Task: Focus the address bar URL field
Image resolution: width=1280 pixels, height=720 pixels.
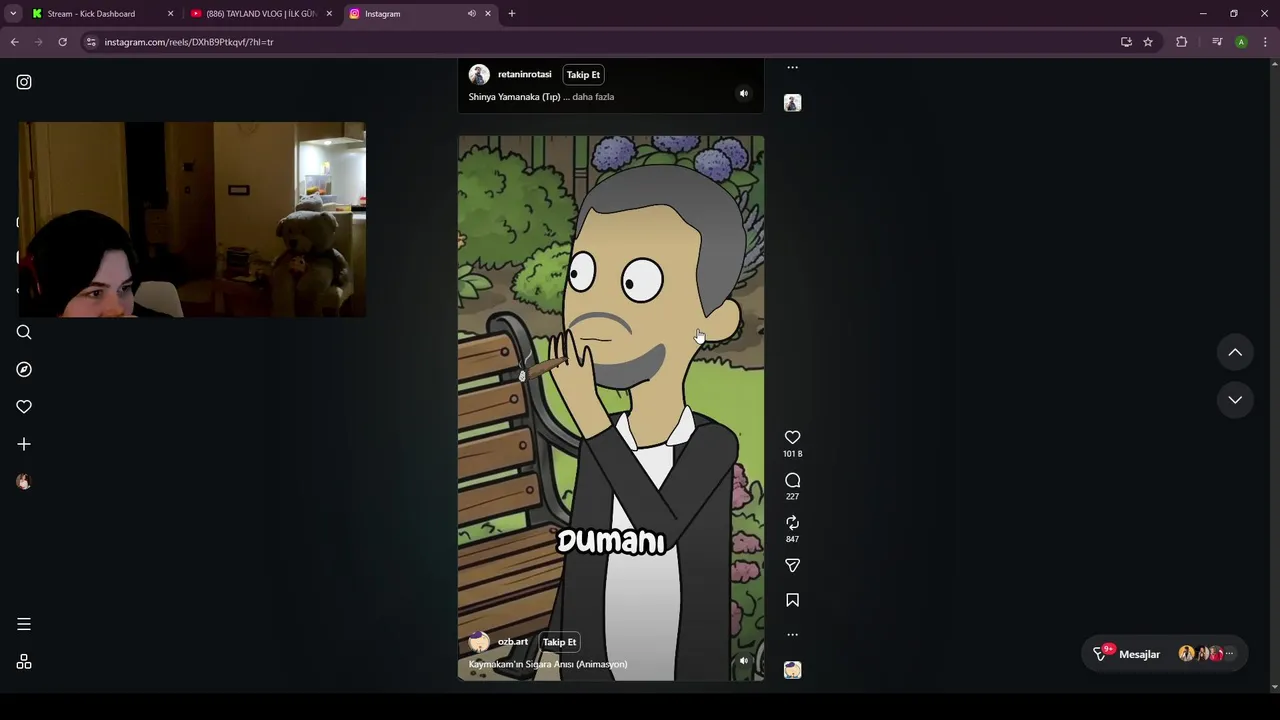Action: [600, 42]
